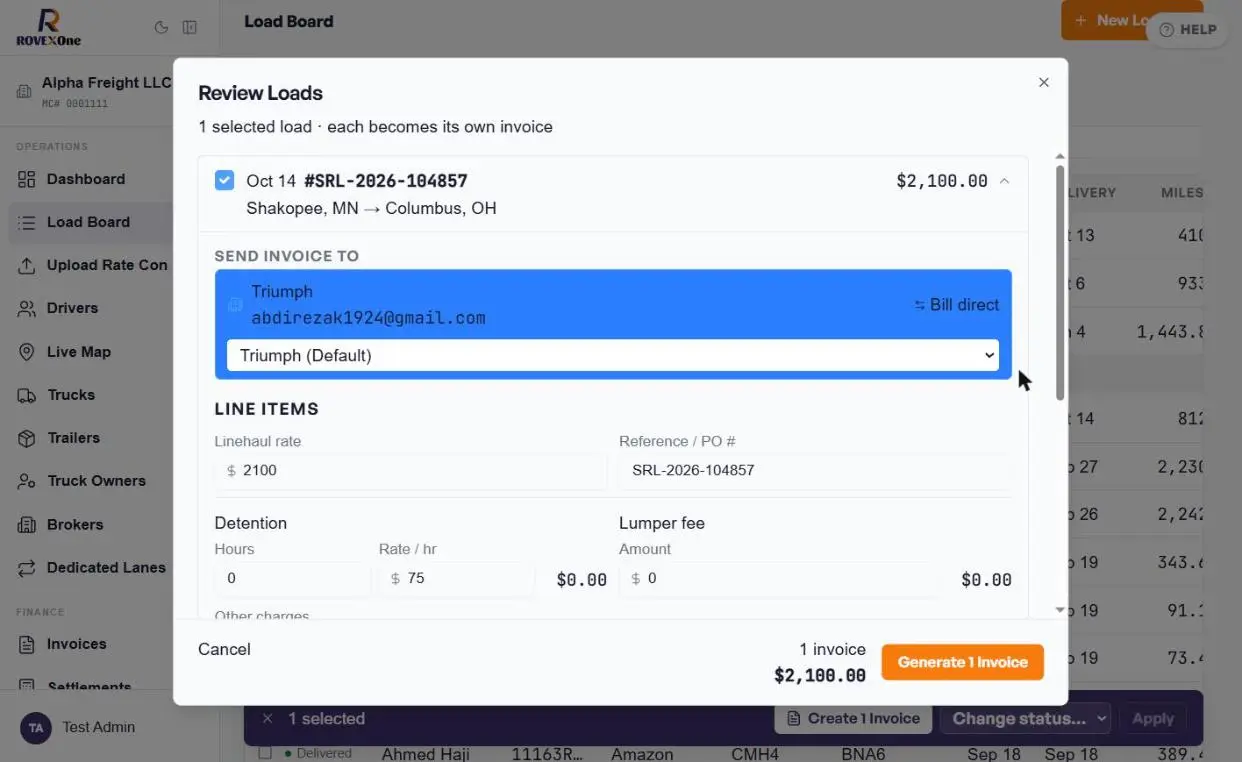Image resolution: width=1242 pixels, height=762 pixels.
Task: Clear selection with X in bottom bar
Action: click(x=267, y=718)
